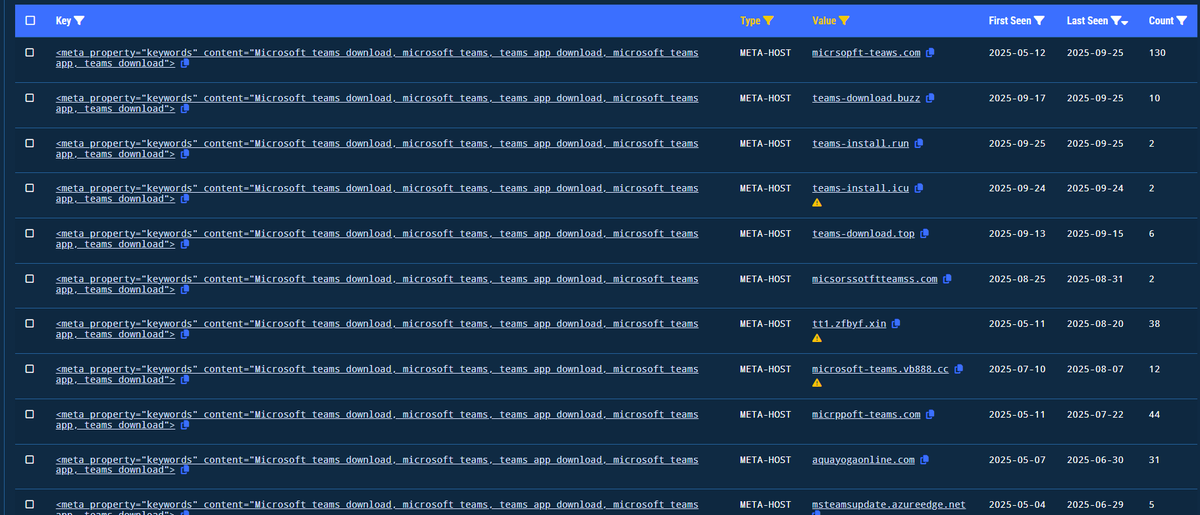
Task: Open the micrppoft-teams.com link
Action: tap(866, 414)
